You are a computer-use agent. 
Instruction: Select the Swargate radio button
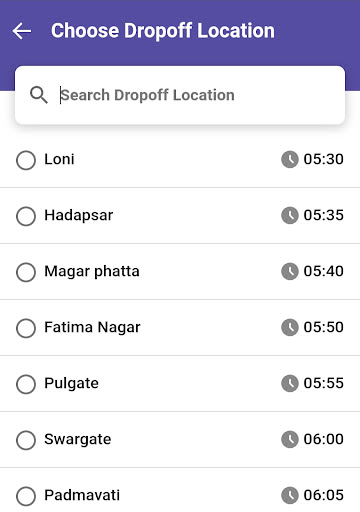pos(26,440)
